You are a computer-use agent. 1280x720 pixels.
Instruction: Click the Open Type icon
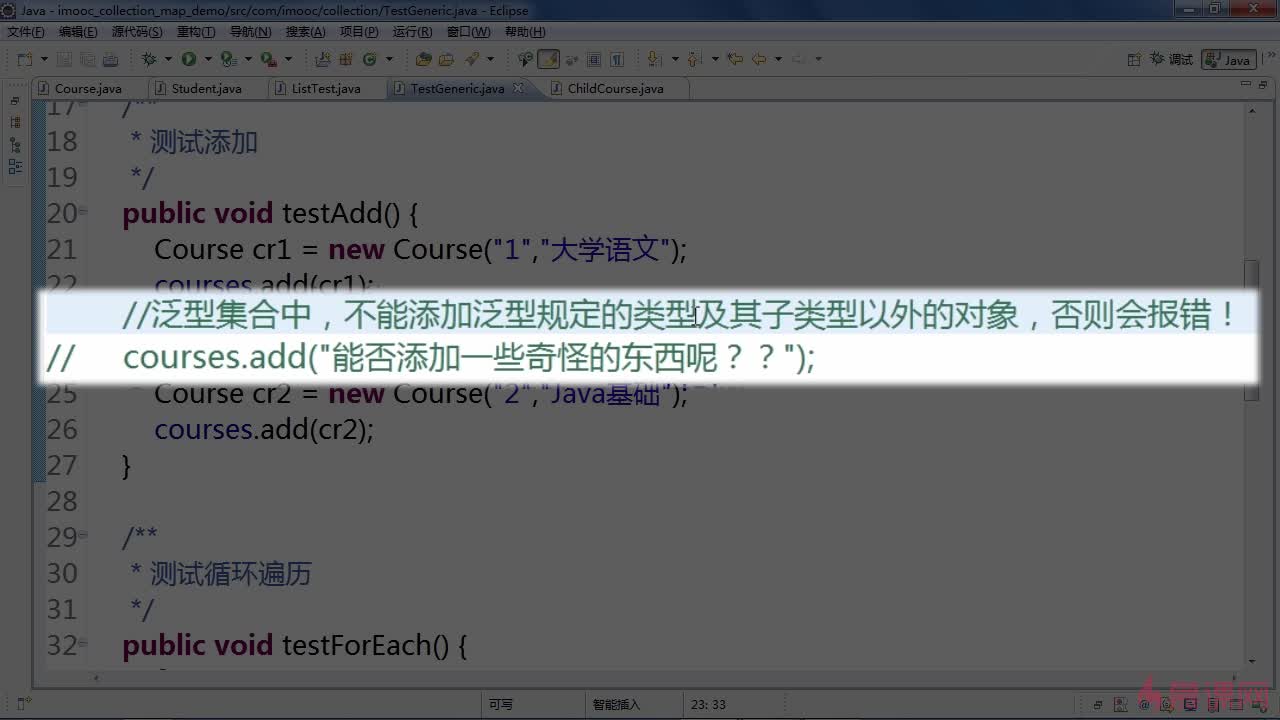[423, 59]
